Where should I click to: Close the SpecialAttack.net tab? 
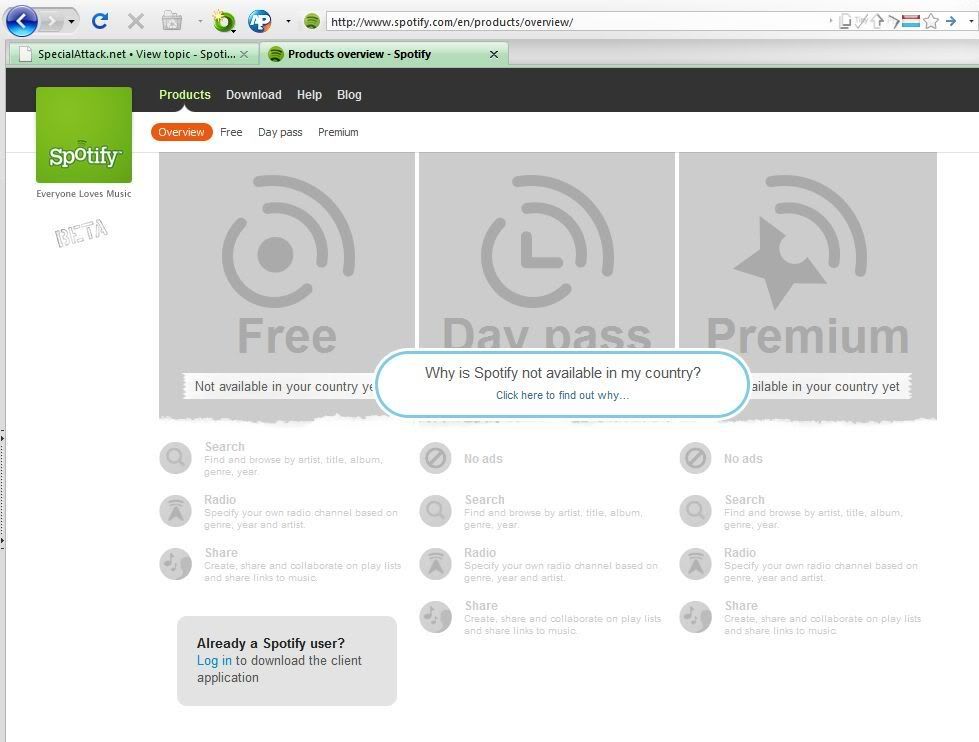(244, 54)
